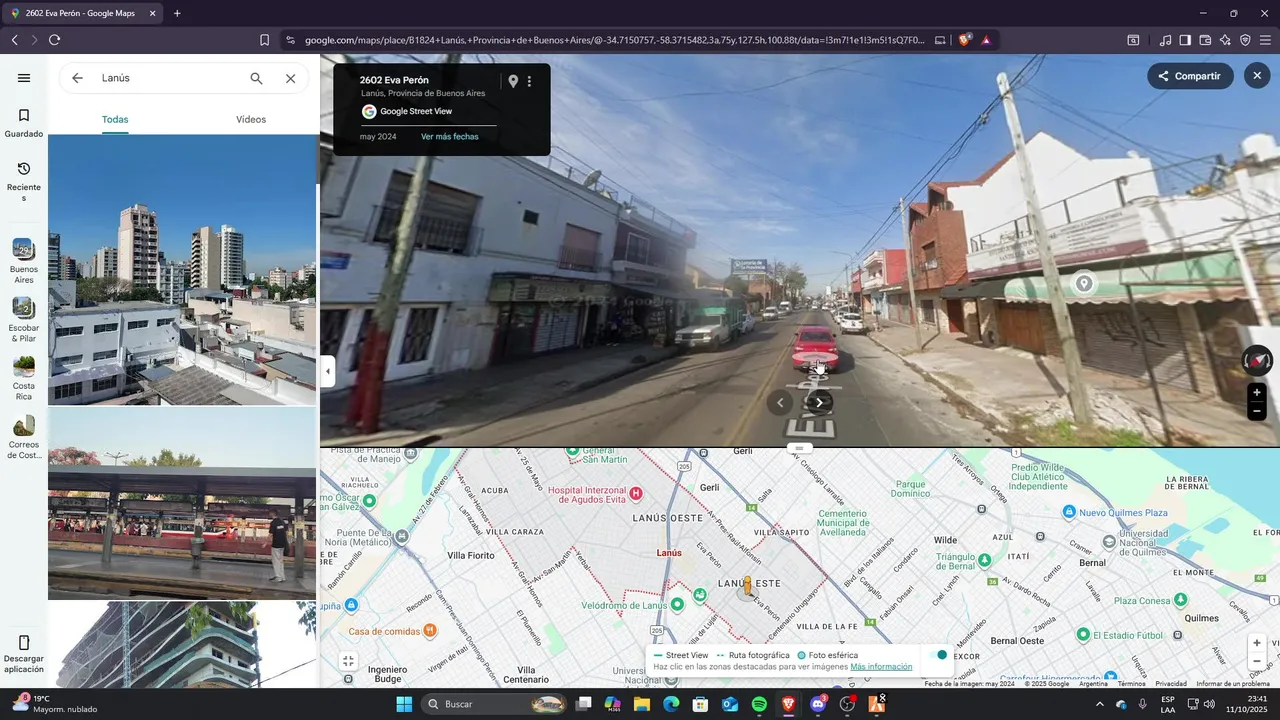
Task: Open the train station platform photo
Action: point(182,503)
